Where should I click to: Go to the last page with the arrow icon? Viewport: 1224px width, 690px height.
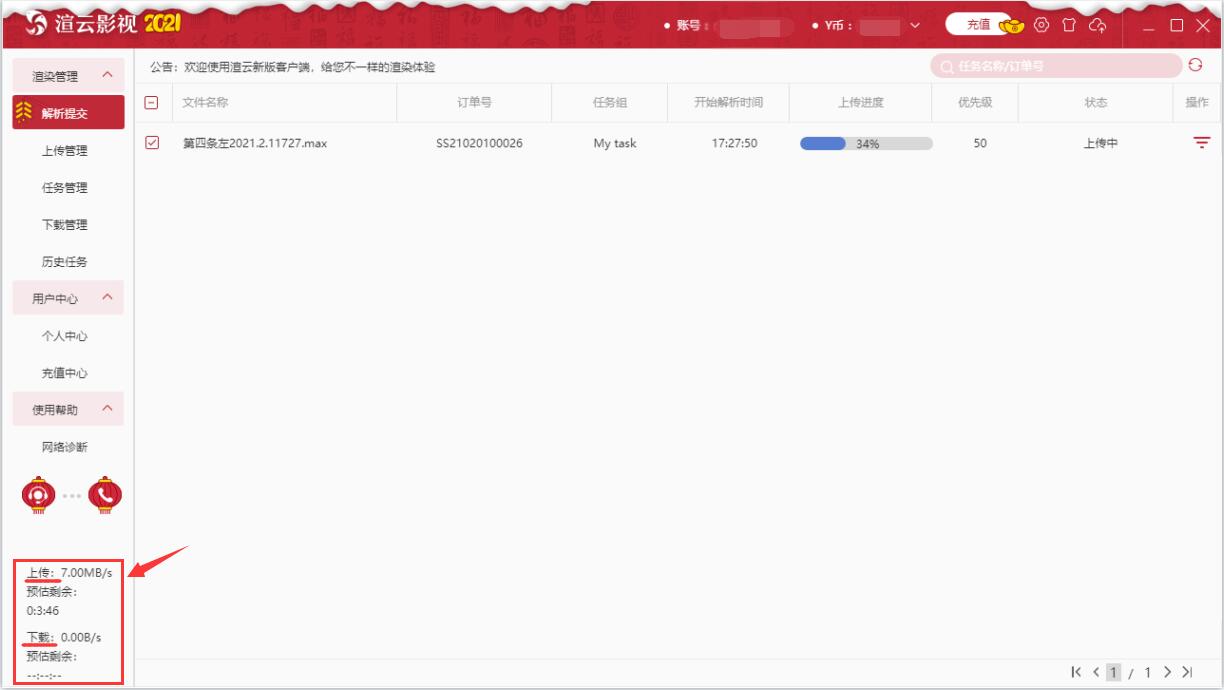pos(1188,672)
